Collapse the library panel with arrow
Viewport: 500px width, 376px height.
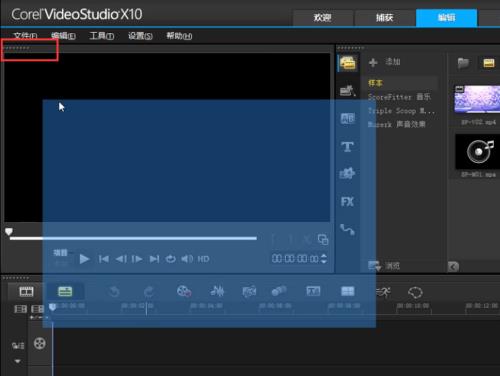[x=453, y=266]
